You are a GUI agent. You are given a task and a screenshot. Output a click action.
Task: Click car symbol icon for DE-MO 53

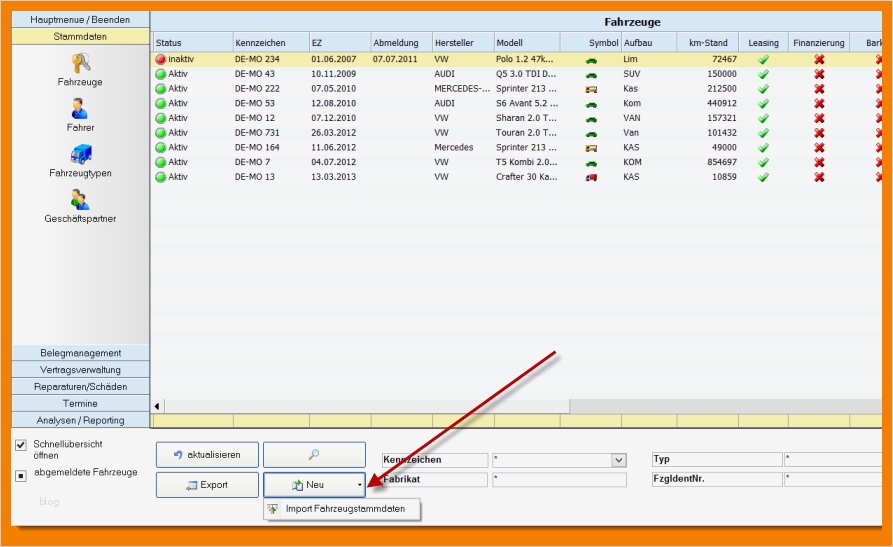(x=591, y=104)
